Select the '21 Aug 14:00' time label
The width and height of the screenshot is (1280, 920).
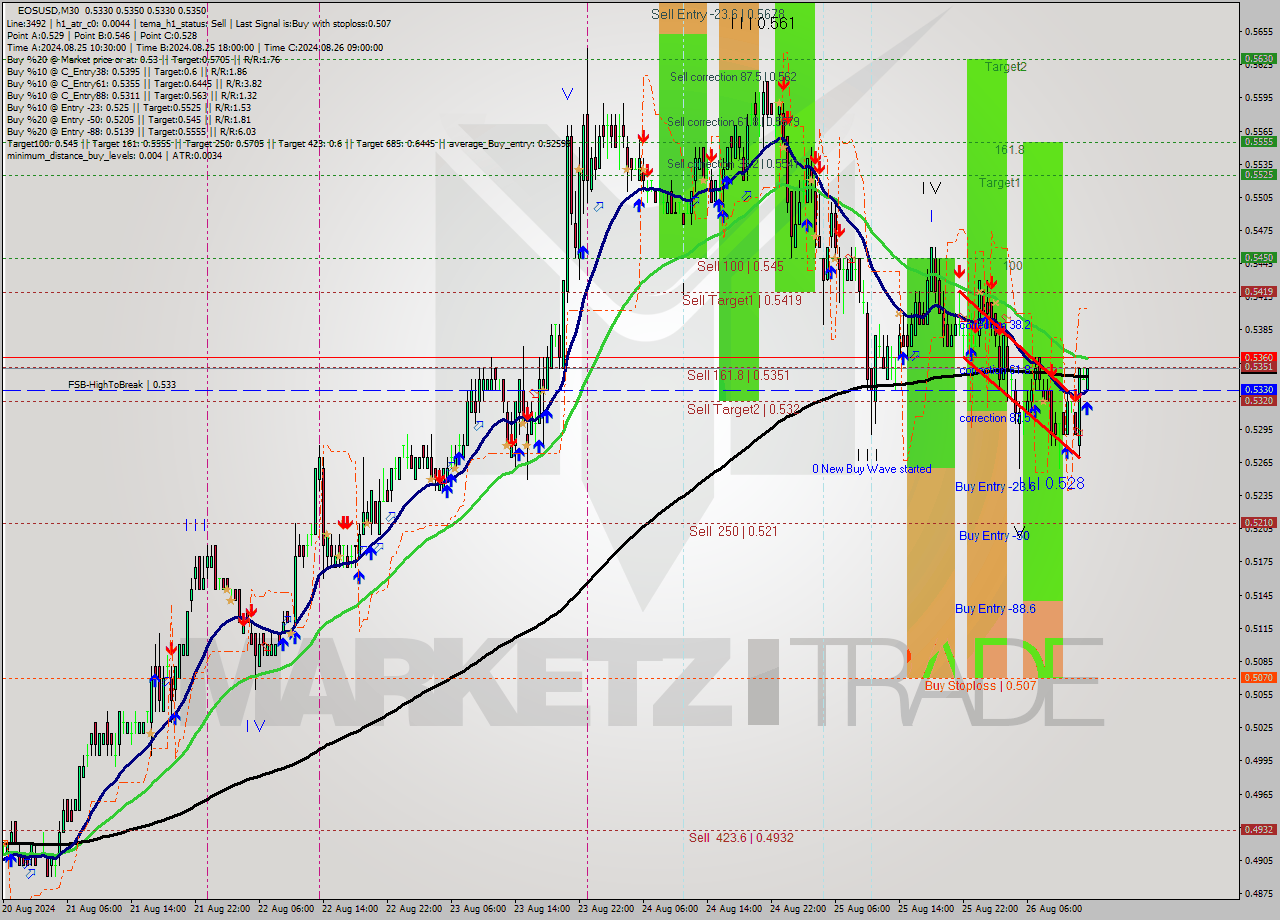click(158, 908)
